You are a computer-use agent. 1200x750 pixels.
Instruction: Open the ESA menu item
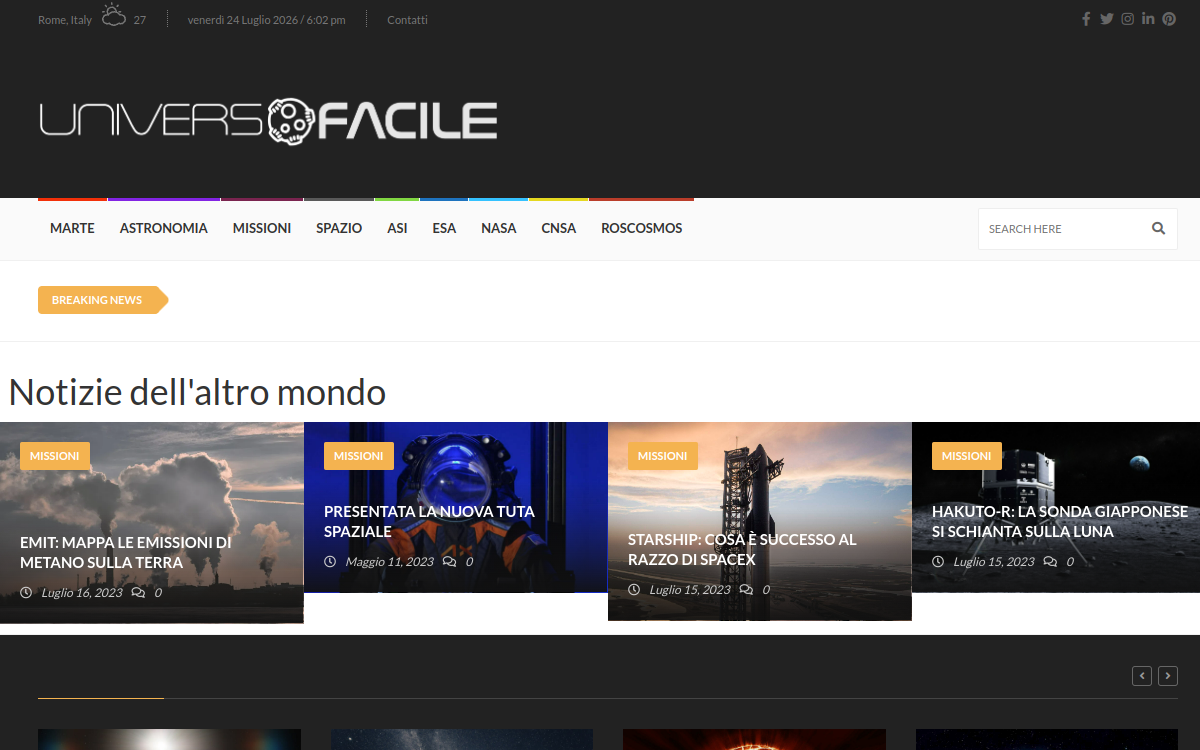444,228
